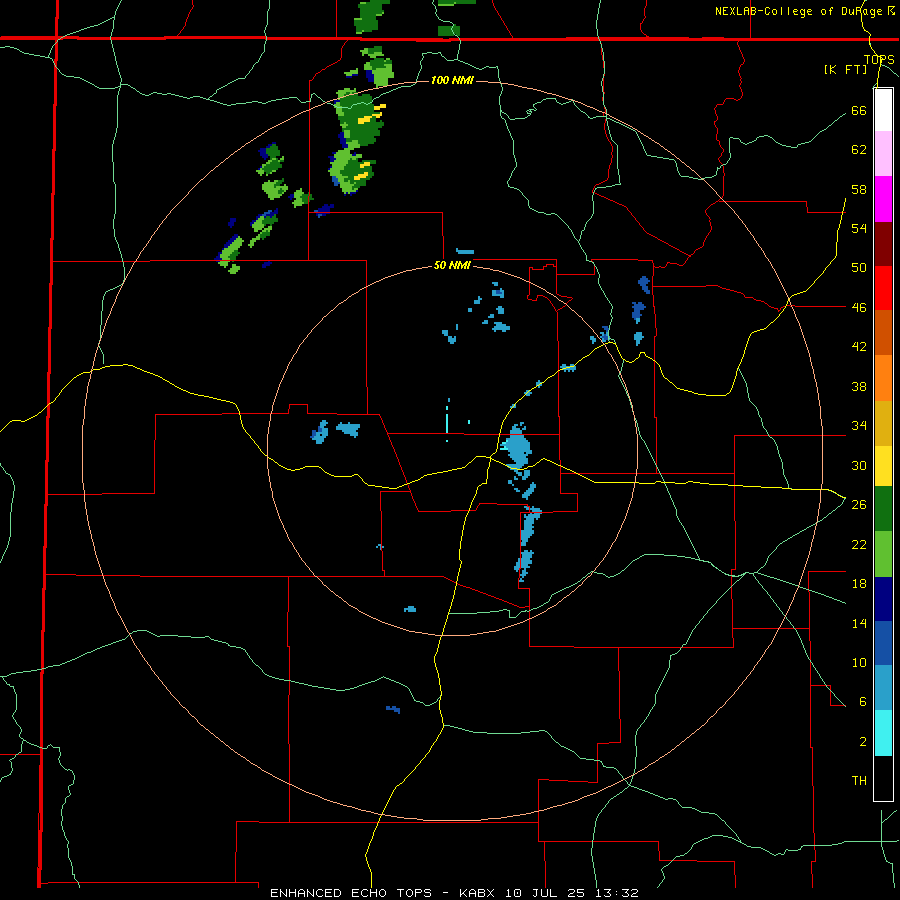
Task: Pick the dark green legend color swatch
Action: click(883, 509)
